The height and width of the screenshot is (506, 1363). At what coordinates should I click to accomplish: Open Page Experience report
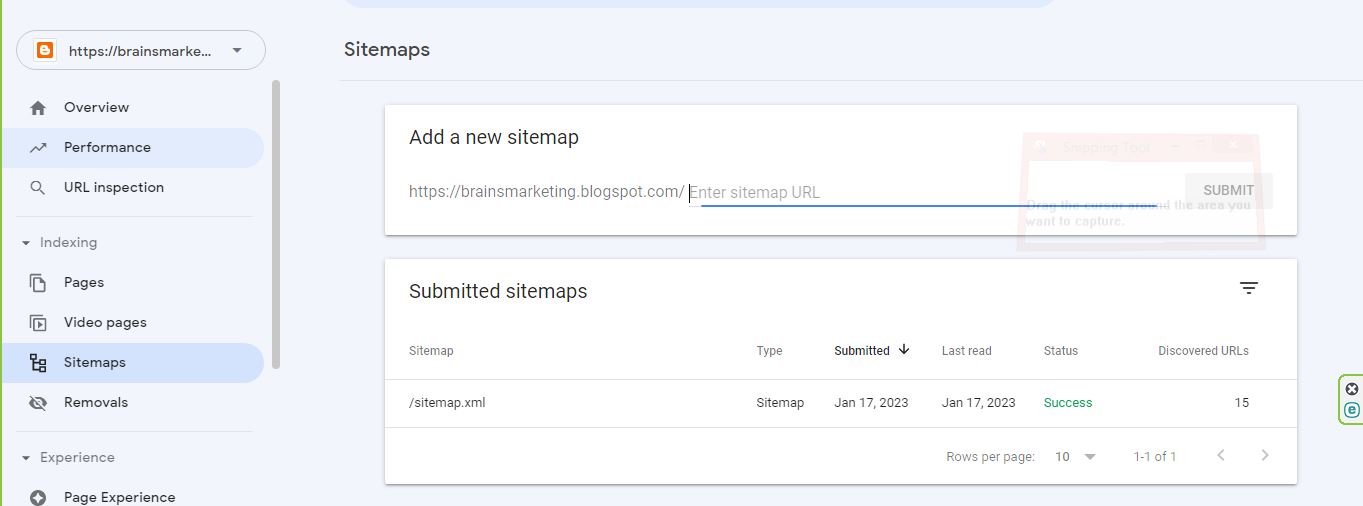click(x=132, y=497)
